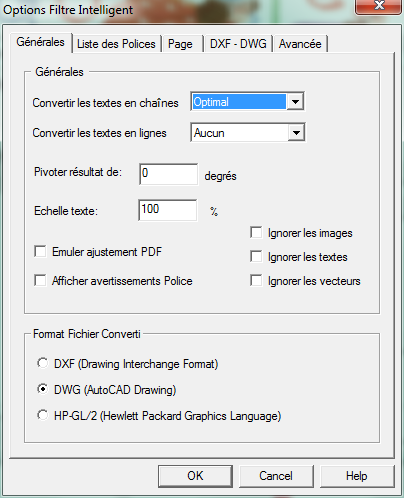This screenshot has height=498, width=404.
Task: Enable Emuler ajustement PDF checkbox
Action: pos(40,251)
